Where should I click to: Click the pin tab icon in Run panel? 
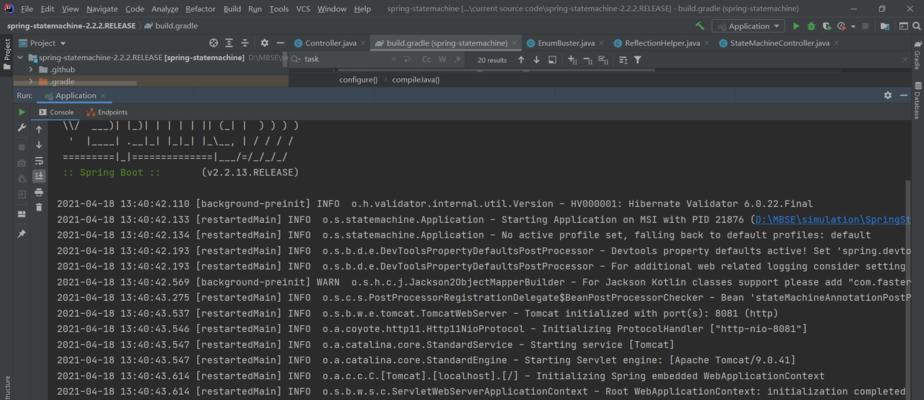pyautogui.click(x=22, y=234)
